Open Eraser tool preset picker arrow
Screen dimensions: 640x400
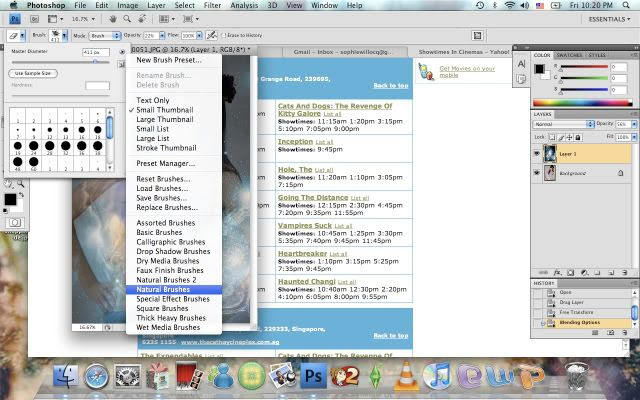[x=22, y=36]
